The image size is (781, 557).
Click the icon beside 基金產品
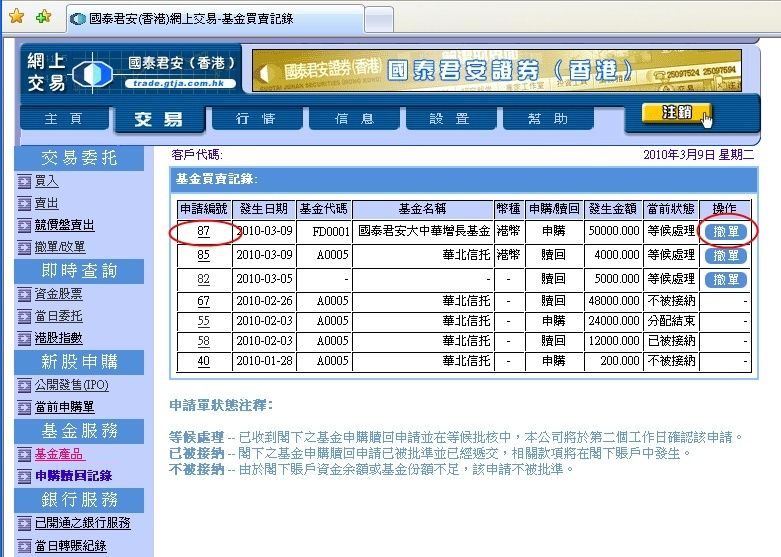24,454
